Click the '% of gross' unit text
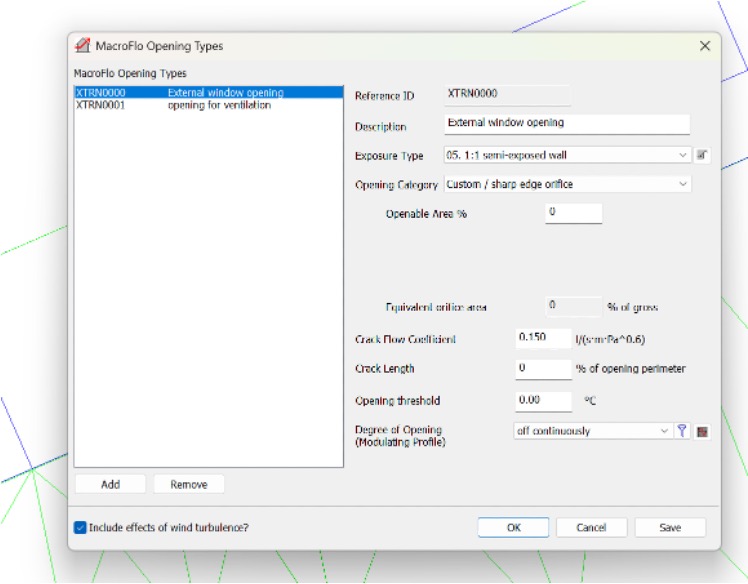This screenshot has height=584, width=748. point(632,307)
